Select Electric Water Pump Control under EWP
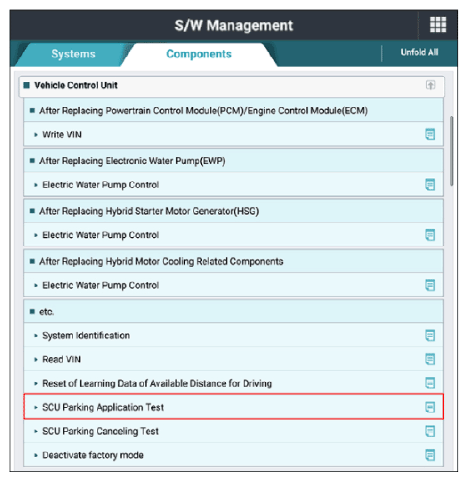The width and height of the screenshot is (468, 481). click(233, 184)
